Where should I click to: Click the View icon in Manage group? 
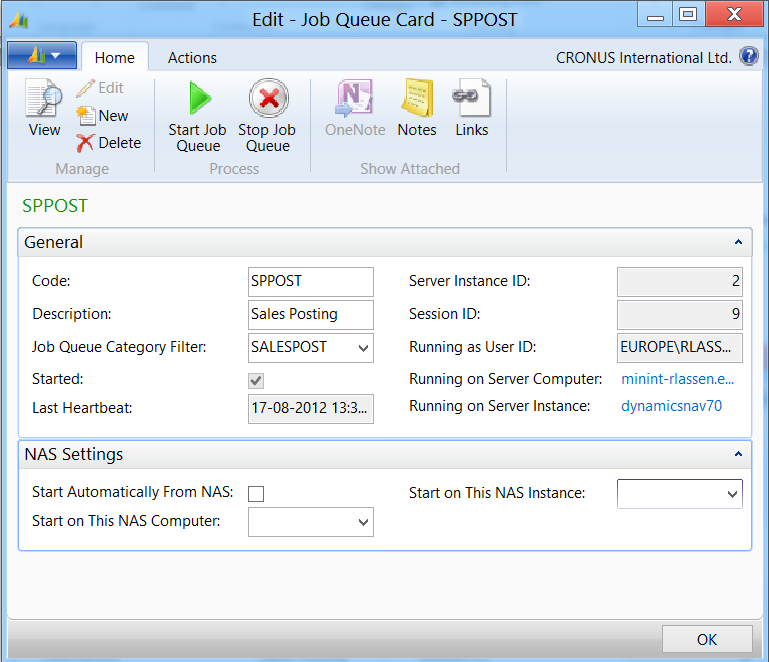click(x=44, y=101)
